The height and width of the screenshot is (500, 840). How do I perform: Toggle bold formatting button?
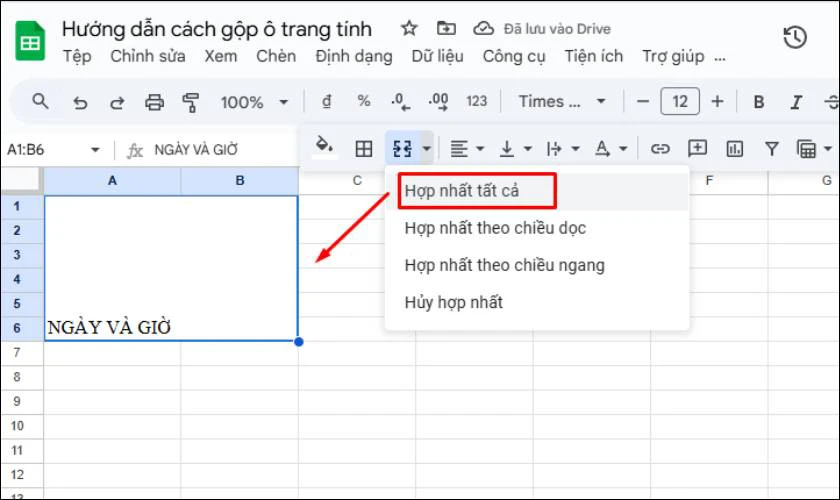click(759, 102)
